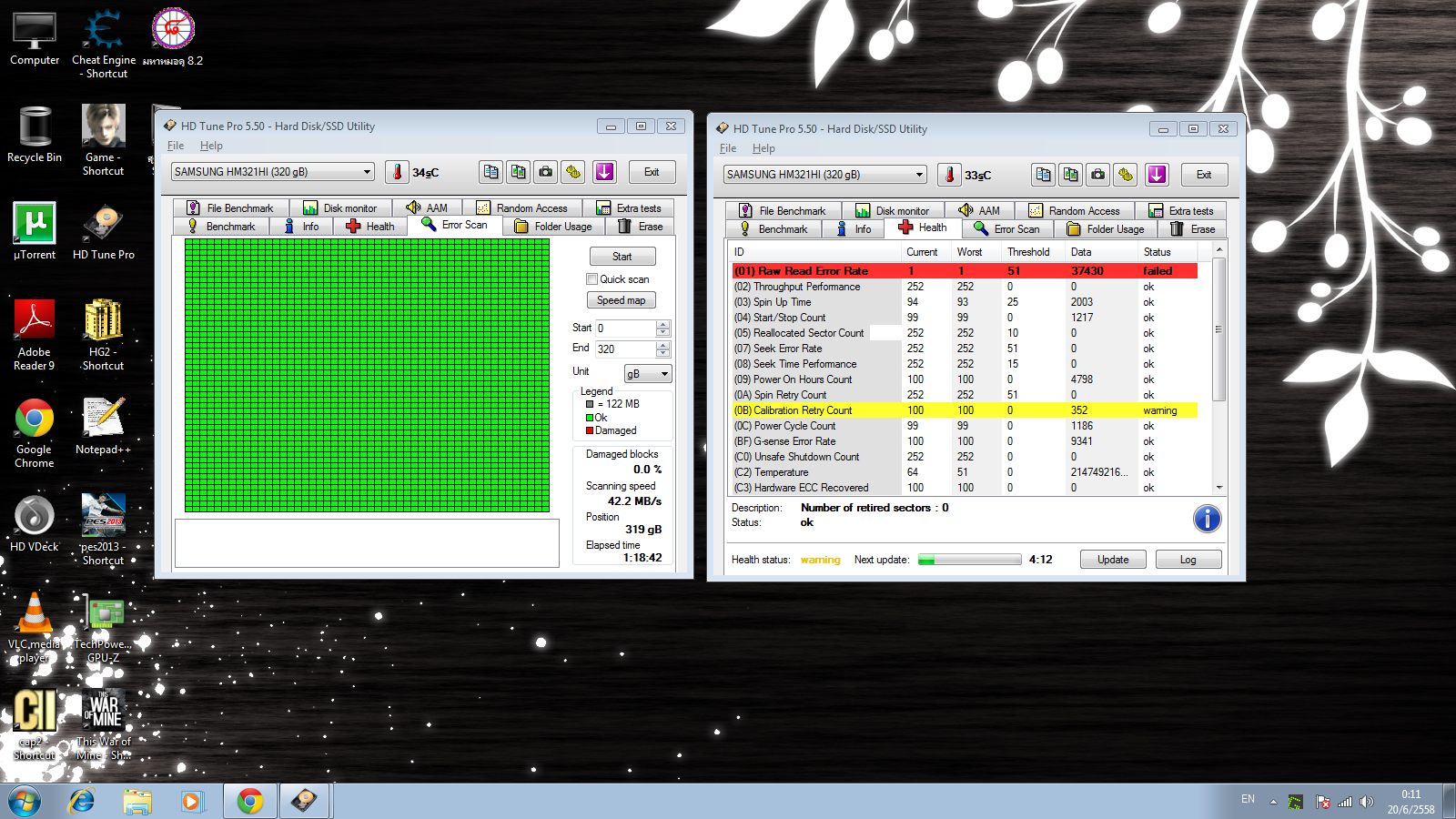
Task: Click Next update progress bar
Action: tap(970, 560)
